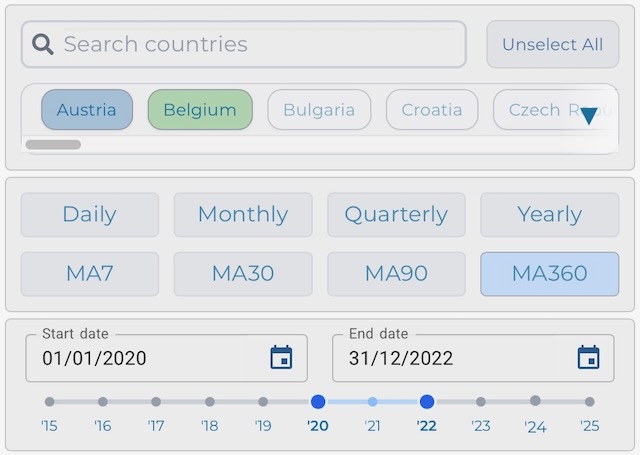The image size is (640, 455).
Task: Click the magnifying glass search icon
Action: click(43, 44)
